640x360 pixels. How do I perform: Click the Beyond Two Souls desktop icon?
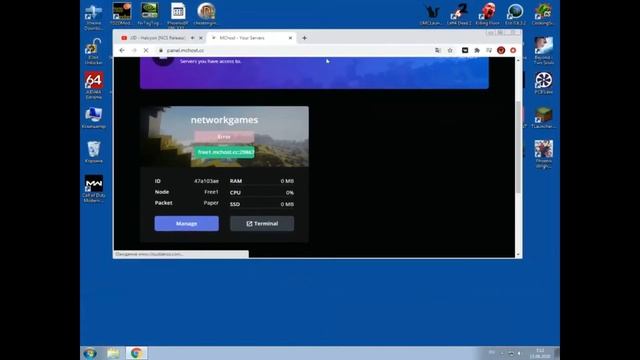pyautogui.click(x=544, y=50)
